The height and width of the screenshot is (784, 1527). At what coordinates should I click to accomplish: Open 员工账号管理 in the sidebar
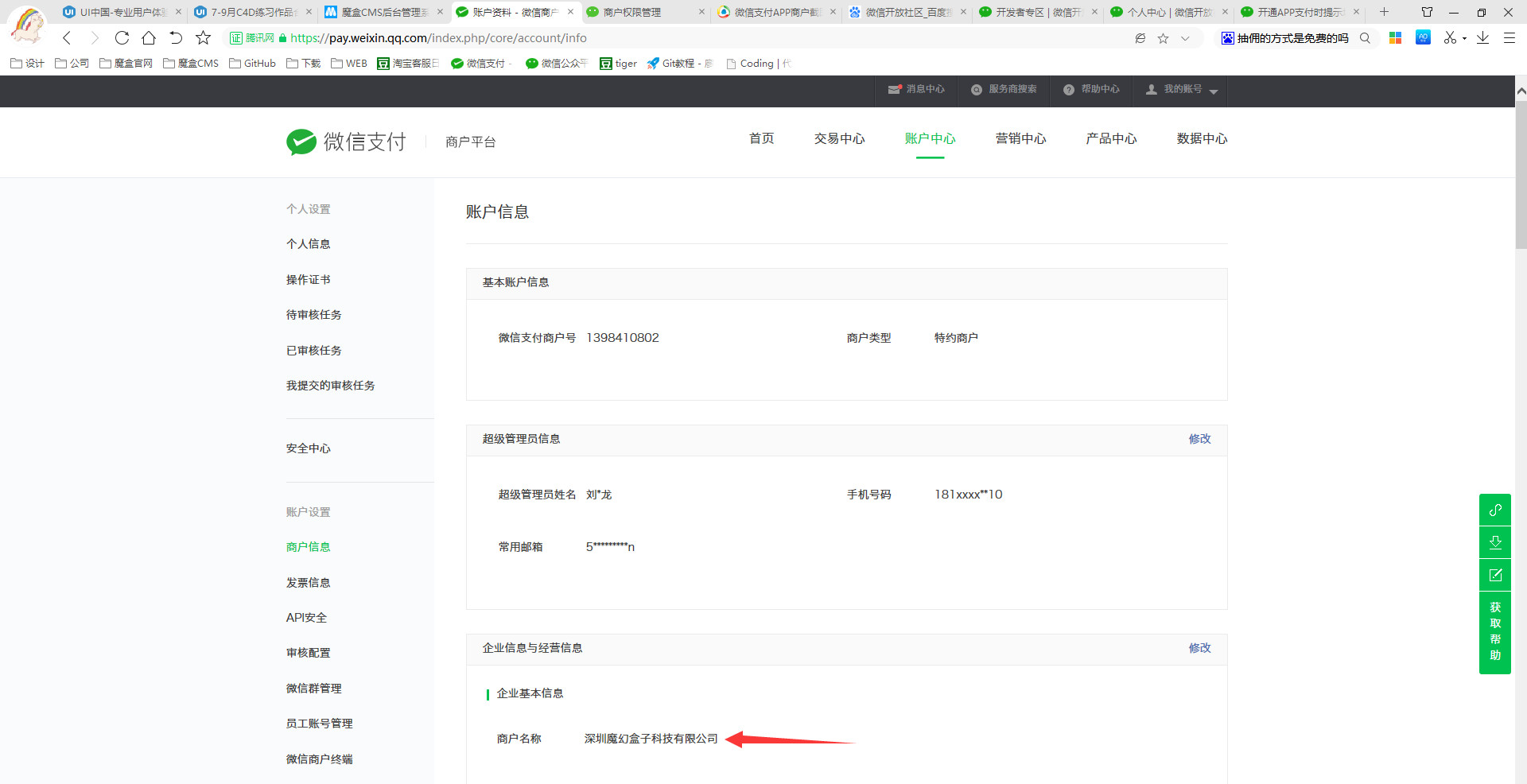[320, 724]
